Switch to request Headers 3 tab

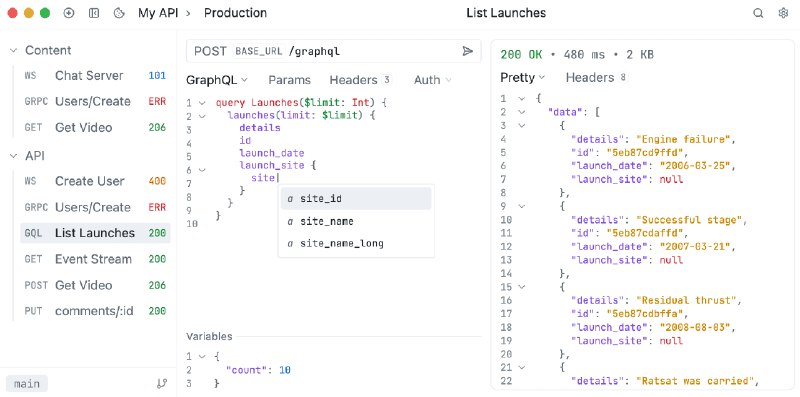[360, 80]
